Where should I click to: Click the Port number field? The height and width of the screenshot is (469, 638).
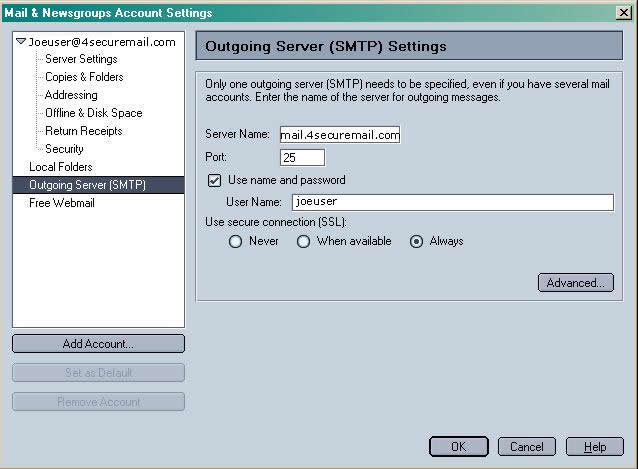302,157
